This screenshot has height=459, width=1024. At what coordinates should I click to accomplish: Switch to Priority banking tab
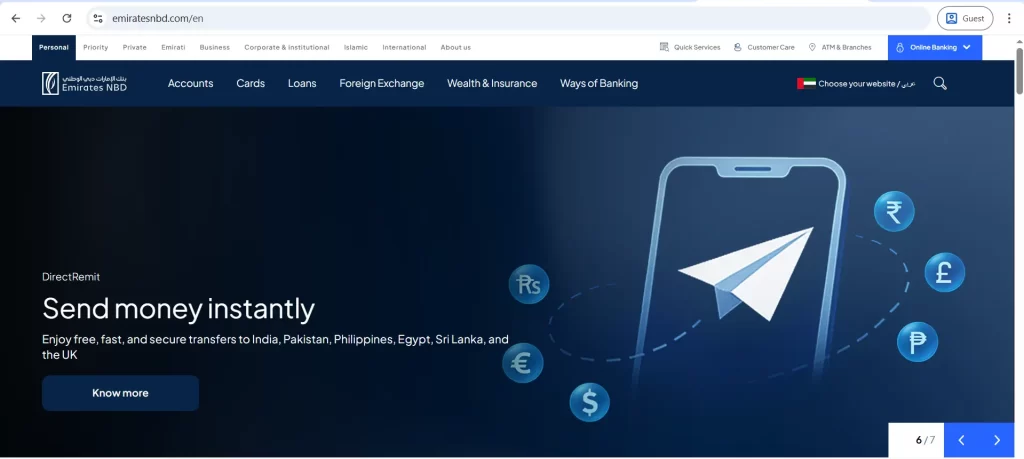point(95,48)
